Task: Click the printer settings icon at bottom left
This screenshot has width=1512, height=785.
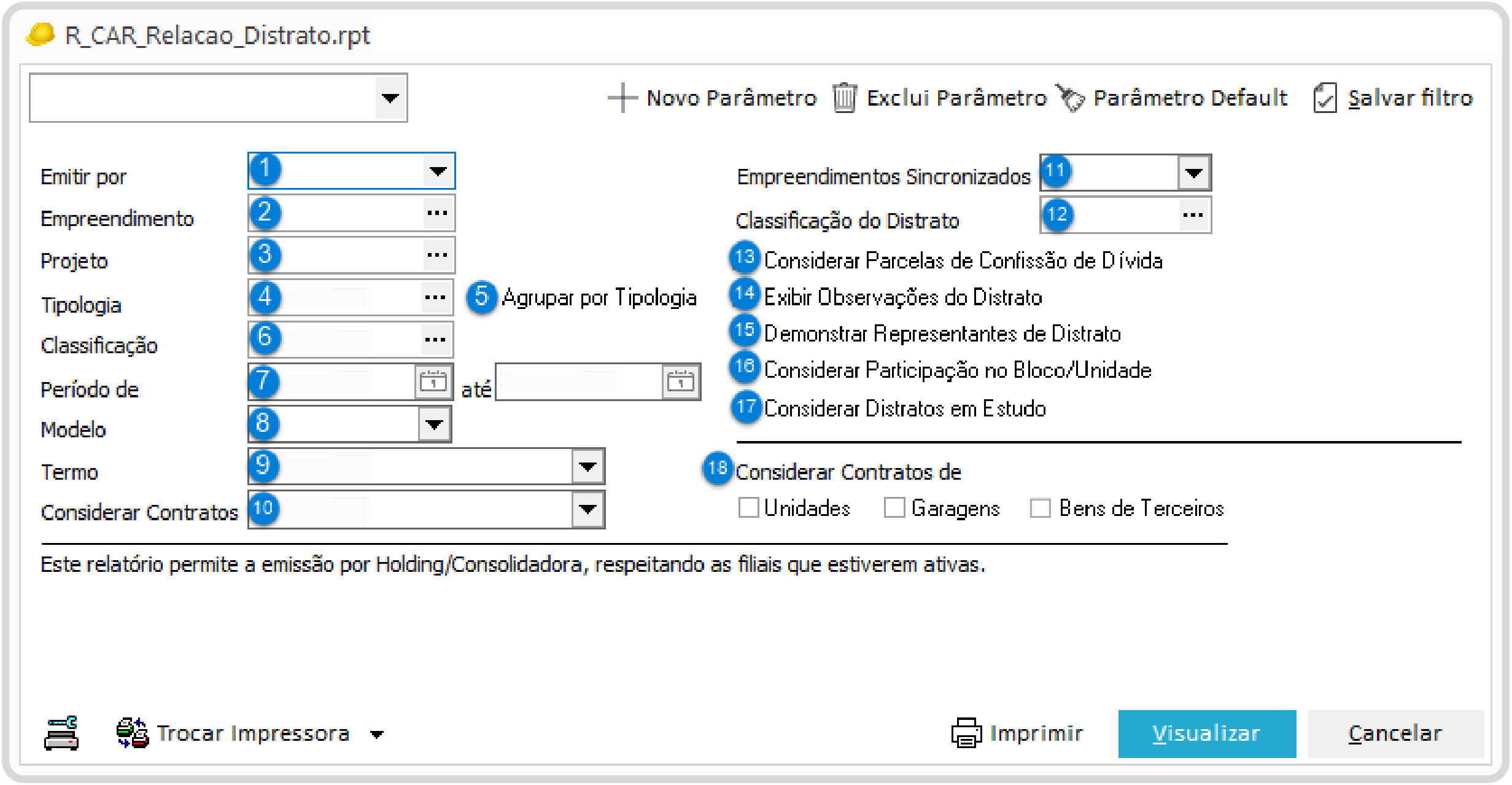Action: coord(61,733)
